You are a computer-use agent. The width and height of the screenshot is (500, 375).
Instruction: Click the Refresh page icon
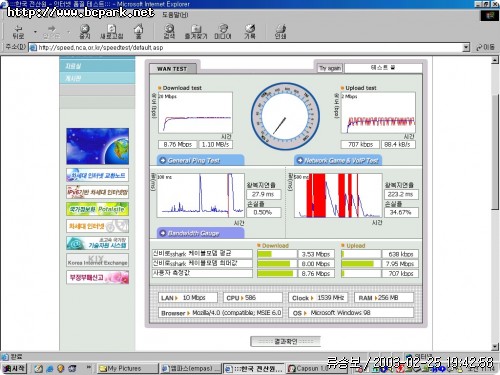point(112,31)
